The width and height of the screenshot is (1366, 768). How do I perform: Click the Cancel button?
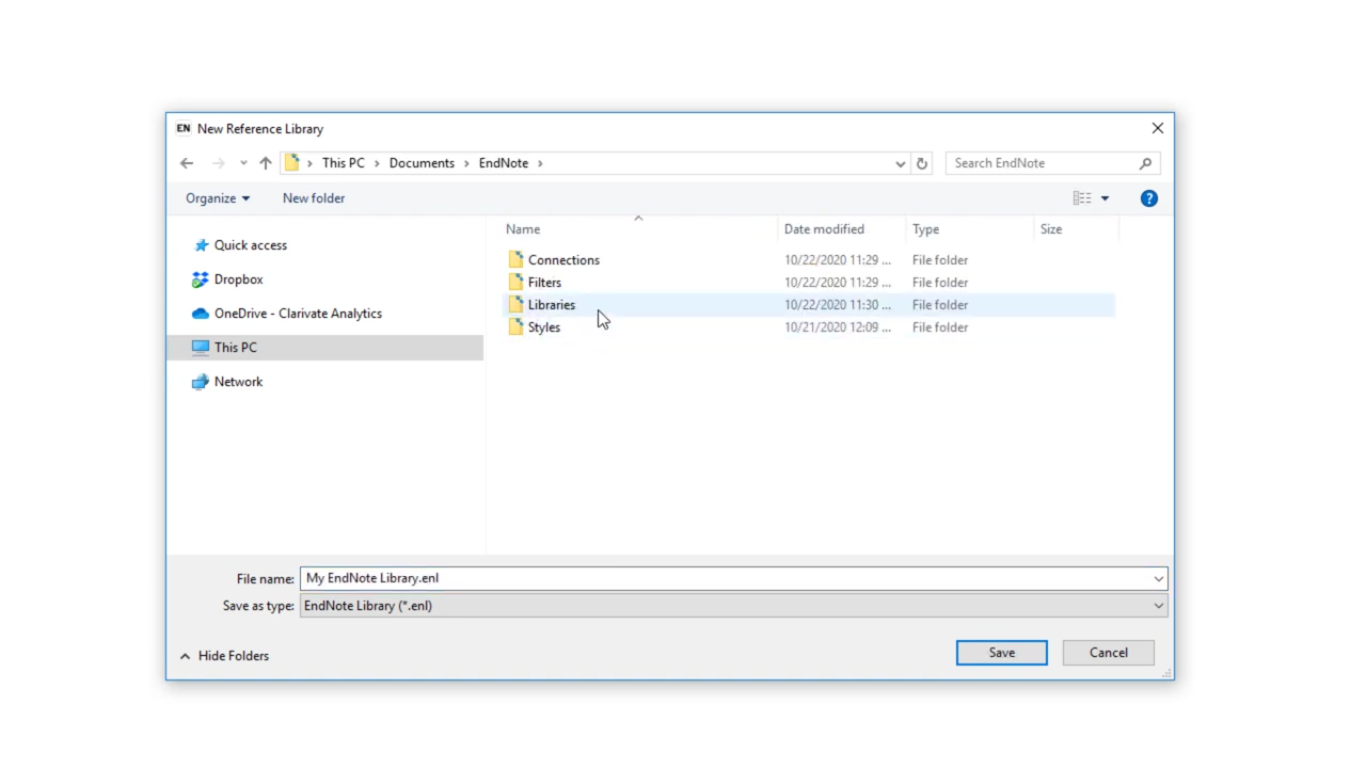pyautogui.click(x=1108, y=652)
